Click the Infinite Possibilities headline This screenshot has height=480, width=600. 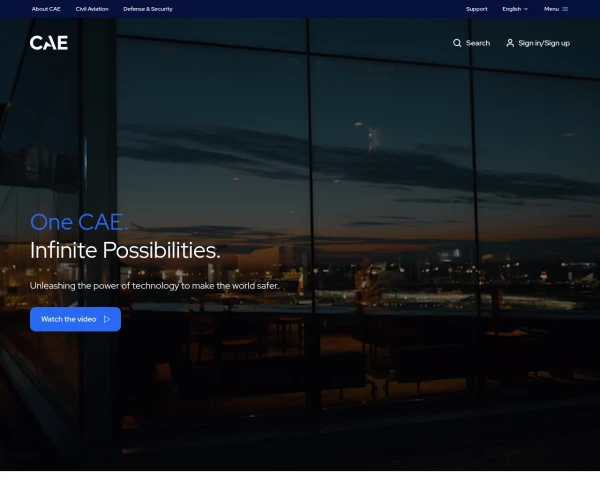(x=125, y=250)
